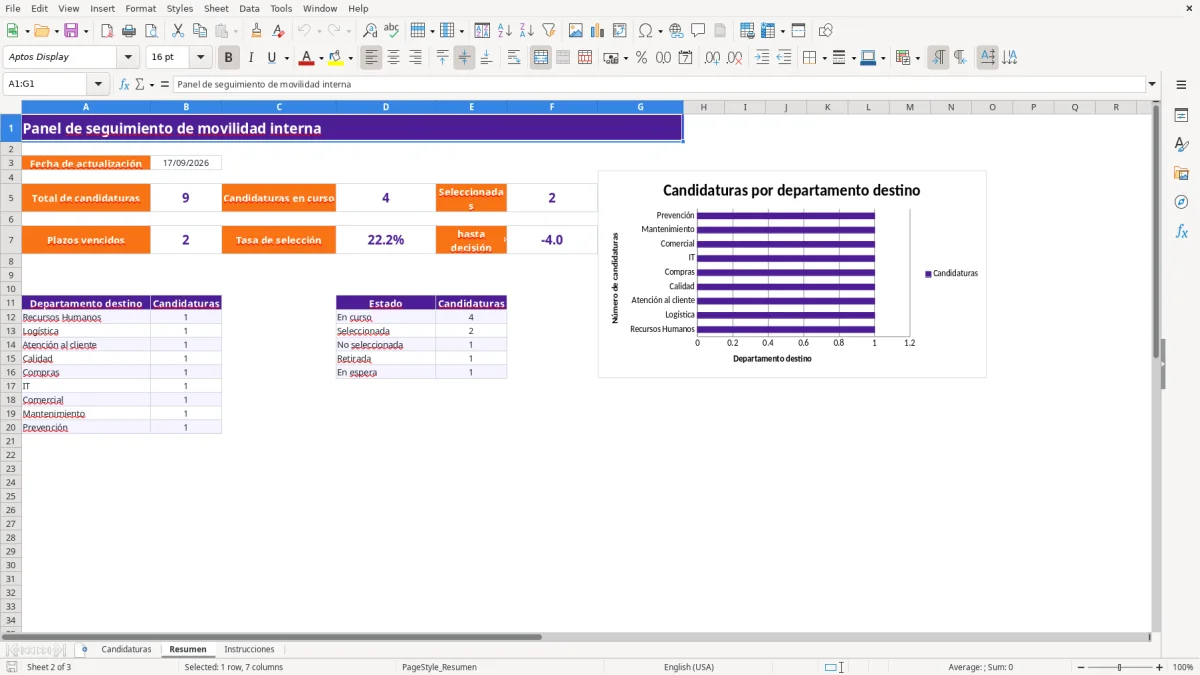The image size is (1200, 675).
Task: Toggle Center Vertically alignment
Action: (x=464, y=58)
